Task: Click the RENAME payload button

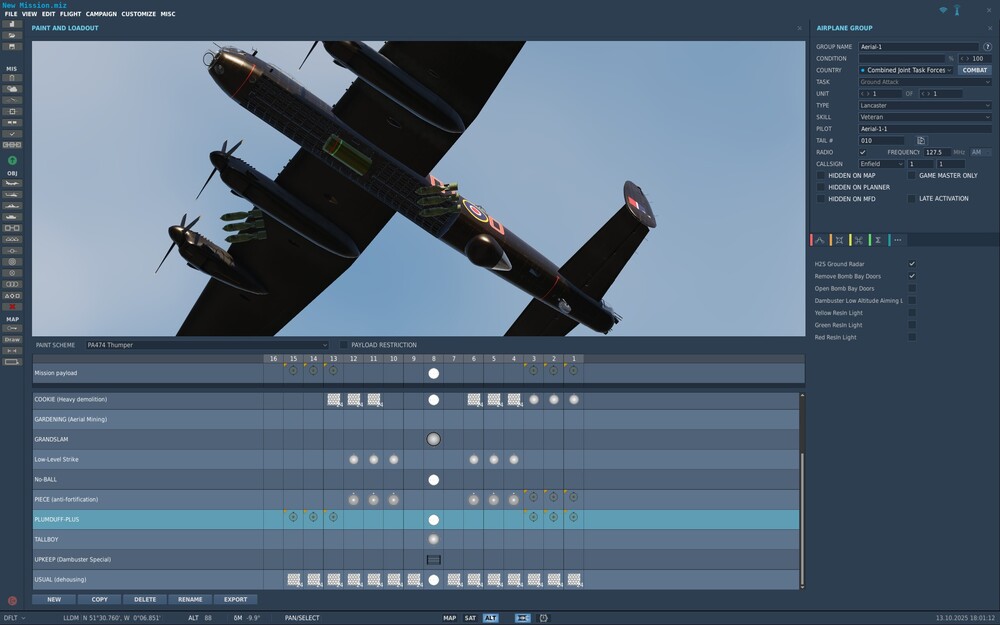Action: tap(190, 599)
